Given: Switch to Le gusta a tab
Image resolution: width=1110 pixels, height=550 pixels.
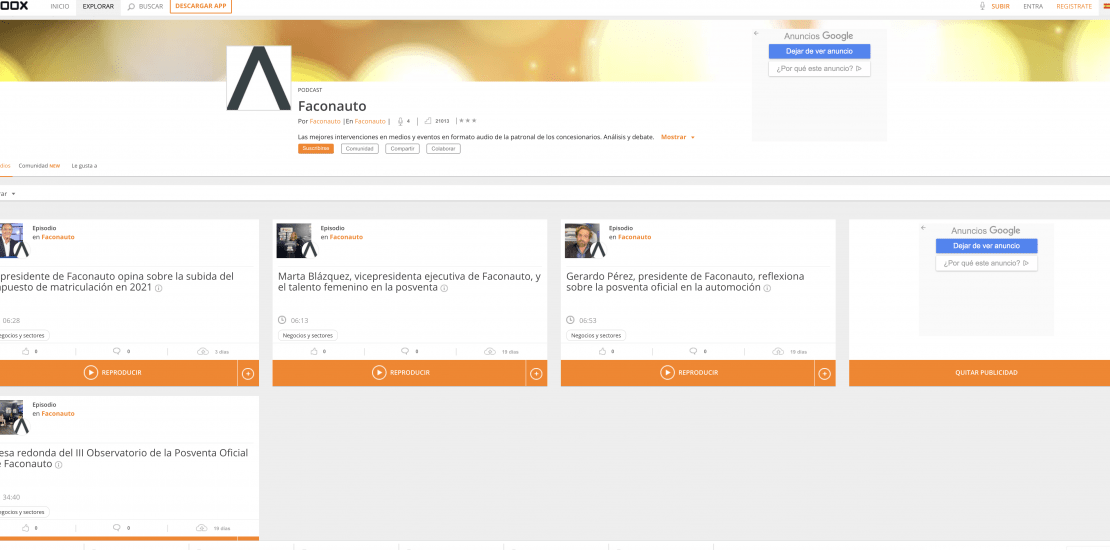Looking at the screenshot, I should pos(84,166).
